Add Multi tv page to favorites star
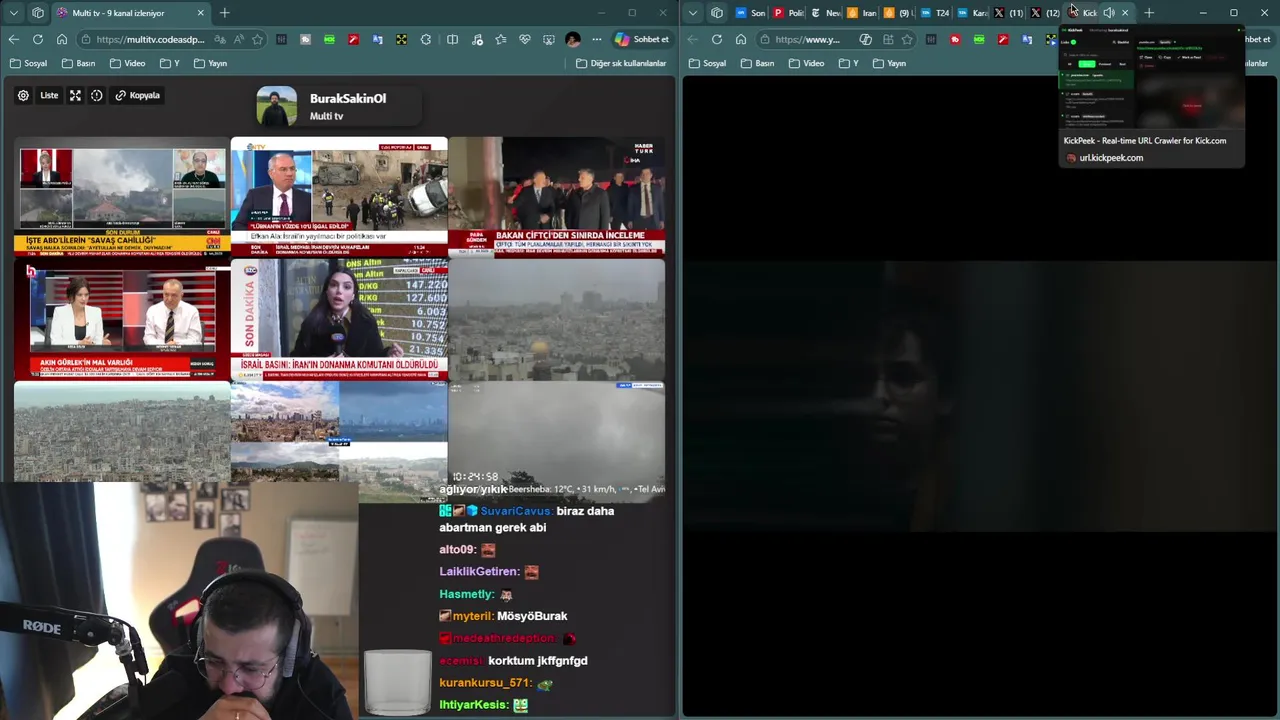This screenshot has height=720, width=1280. click(258, 40)
